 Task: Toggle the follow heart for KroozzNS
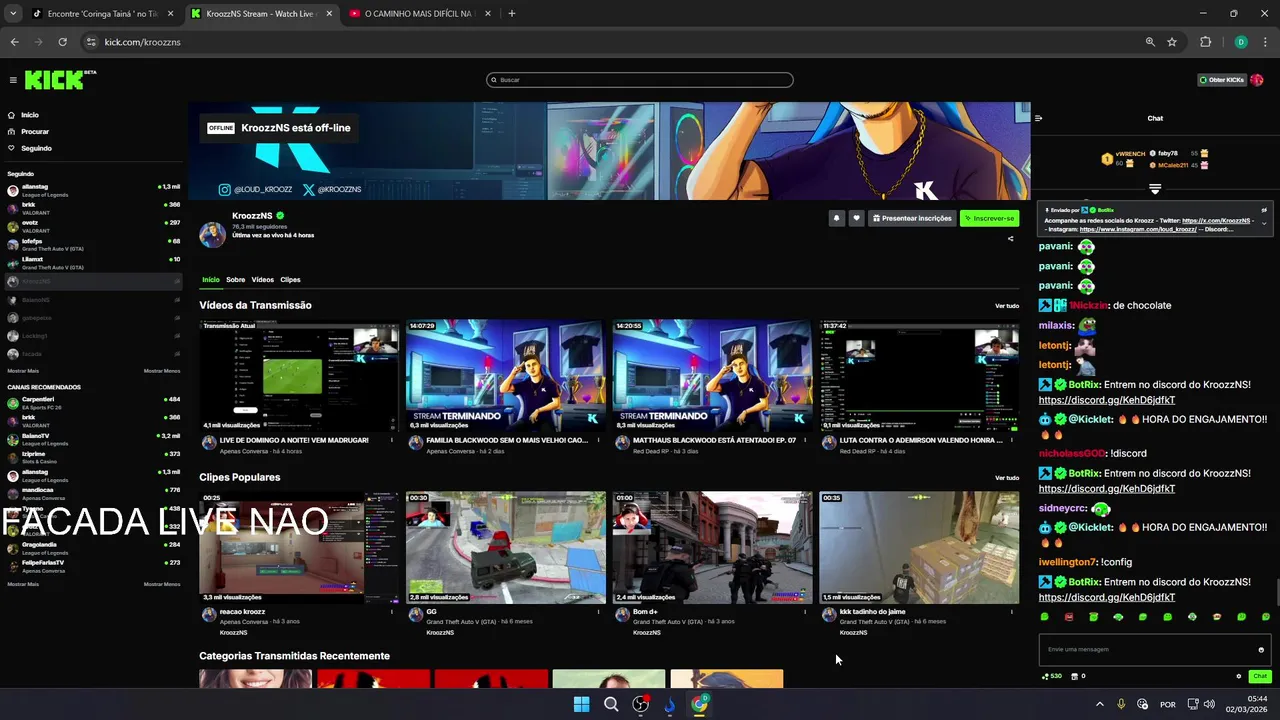(x=856, y=218)
